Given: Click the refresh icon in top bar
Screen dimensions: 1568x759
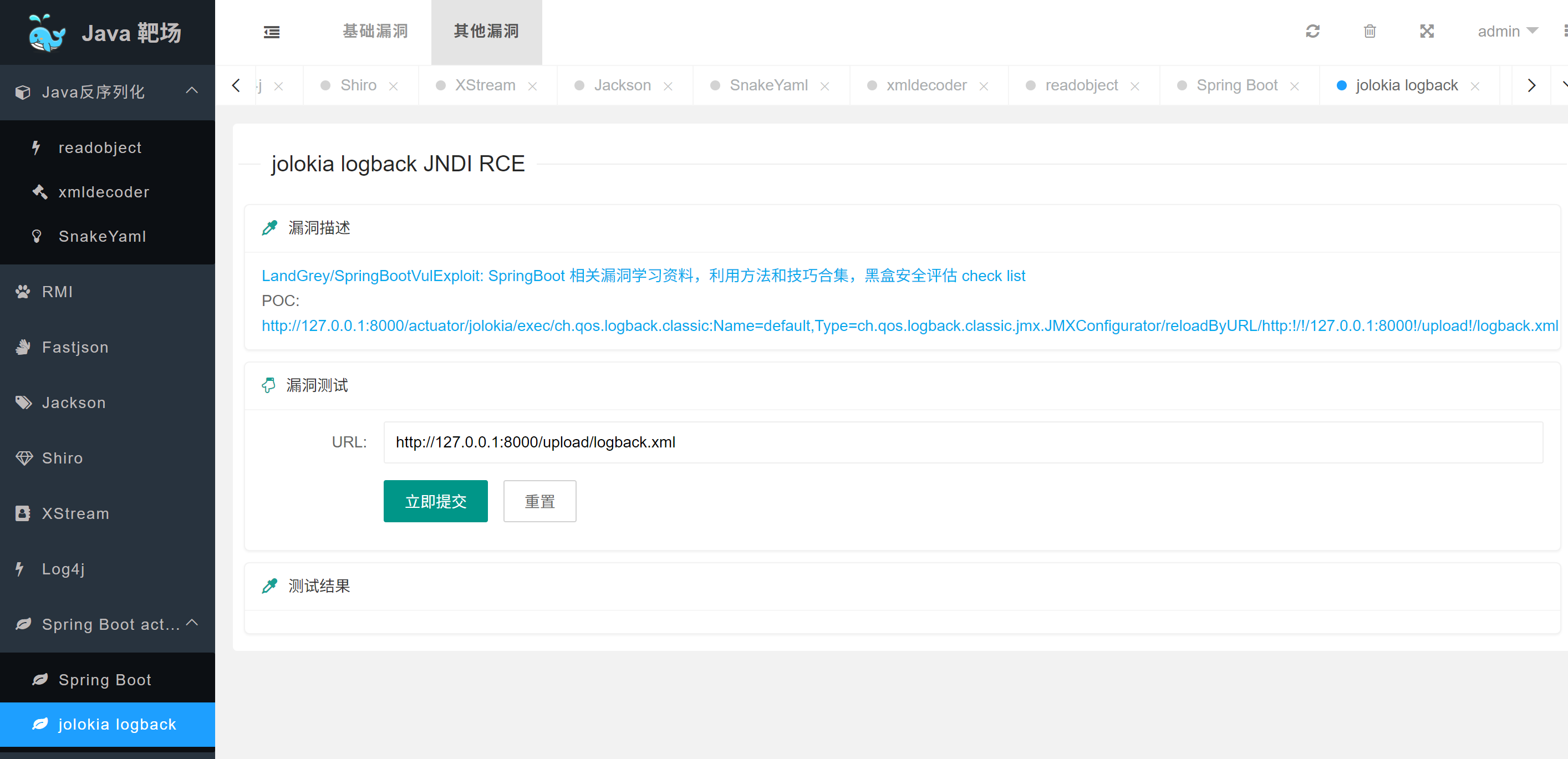Looking at the screenshot, I should (1312, 31).
